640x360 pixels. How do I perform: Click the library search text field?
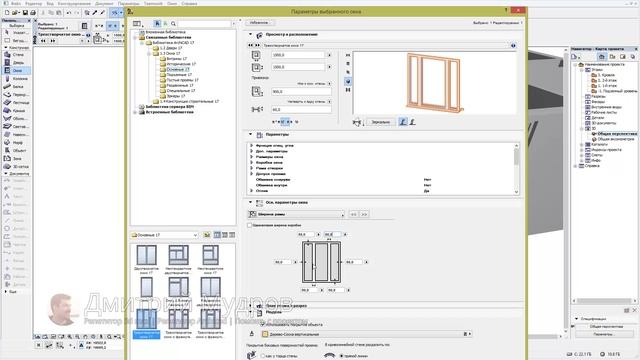[x=205, y=24]
